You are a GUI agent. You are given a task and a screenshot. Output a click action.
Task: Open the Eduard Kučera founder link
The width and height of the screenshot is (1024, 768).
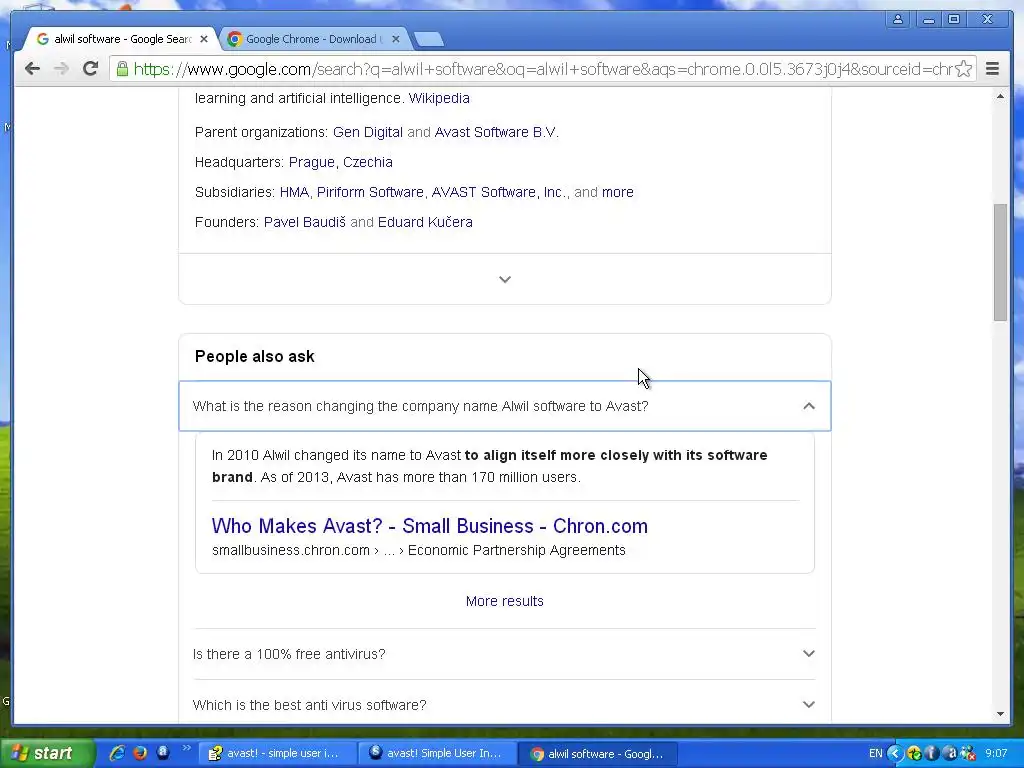425,222
